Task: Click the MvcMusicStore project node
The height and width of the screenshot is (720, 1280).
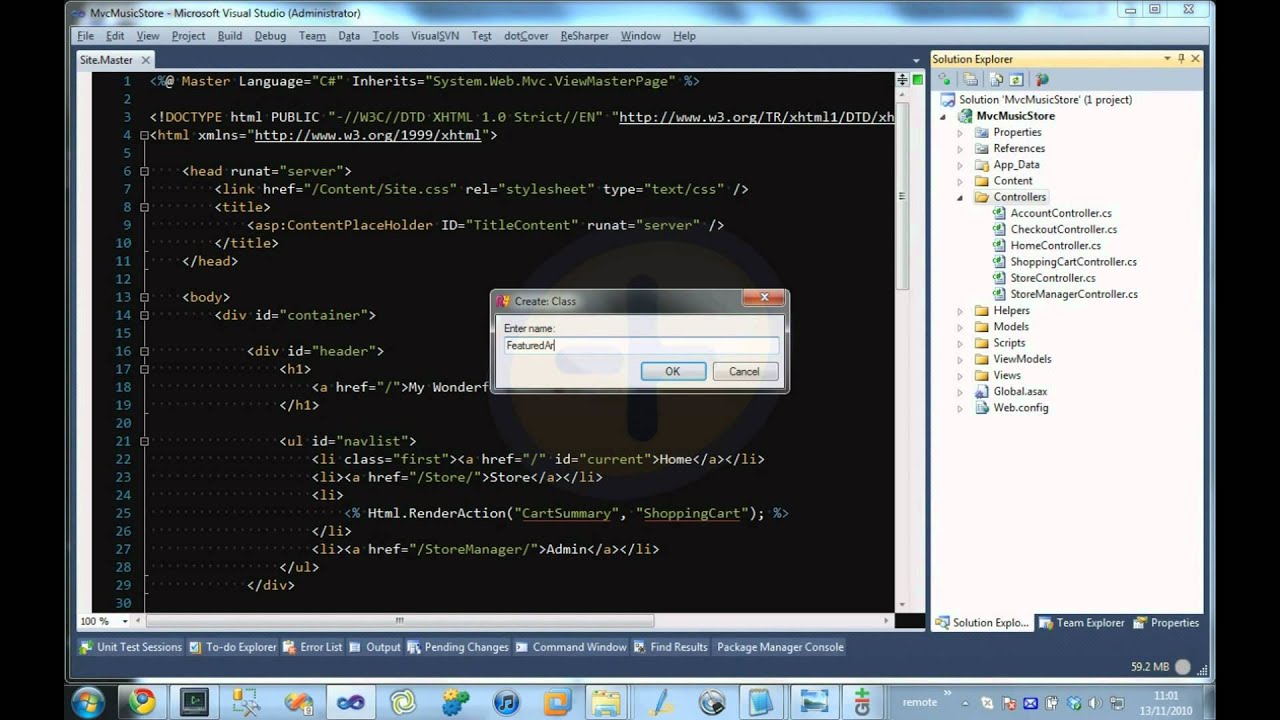Action: coord(1015,116)
